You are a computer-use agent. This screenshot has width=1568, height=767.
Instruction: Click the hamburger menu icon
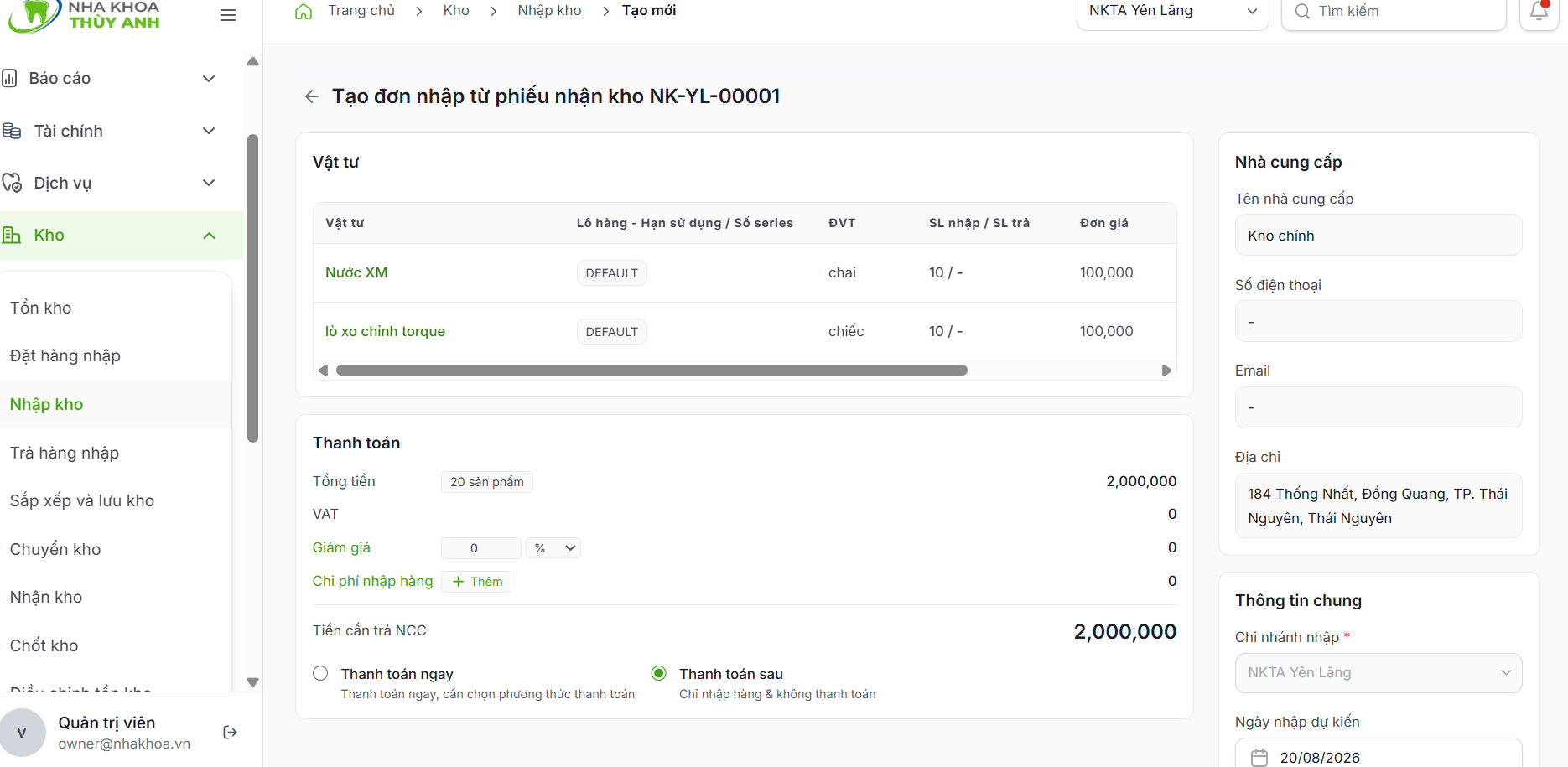point(227,15)
